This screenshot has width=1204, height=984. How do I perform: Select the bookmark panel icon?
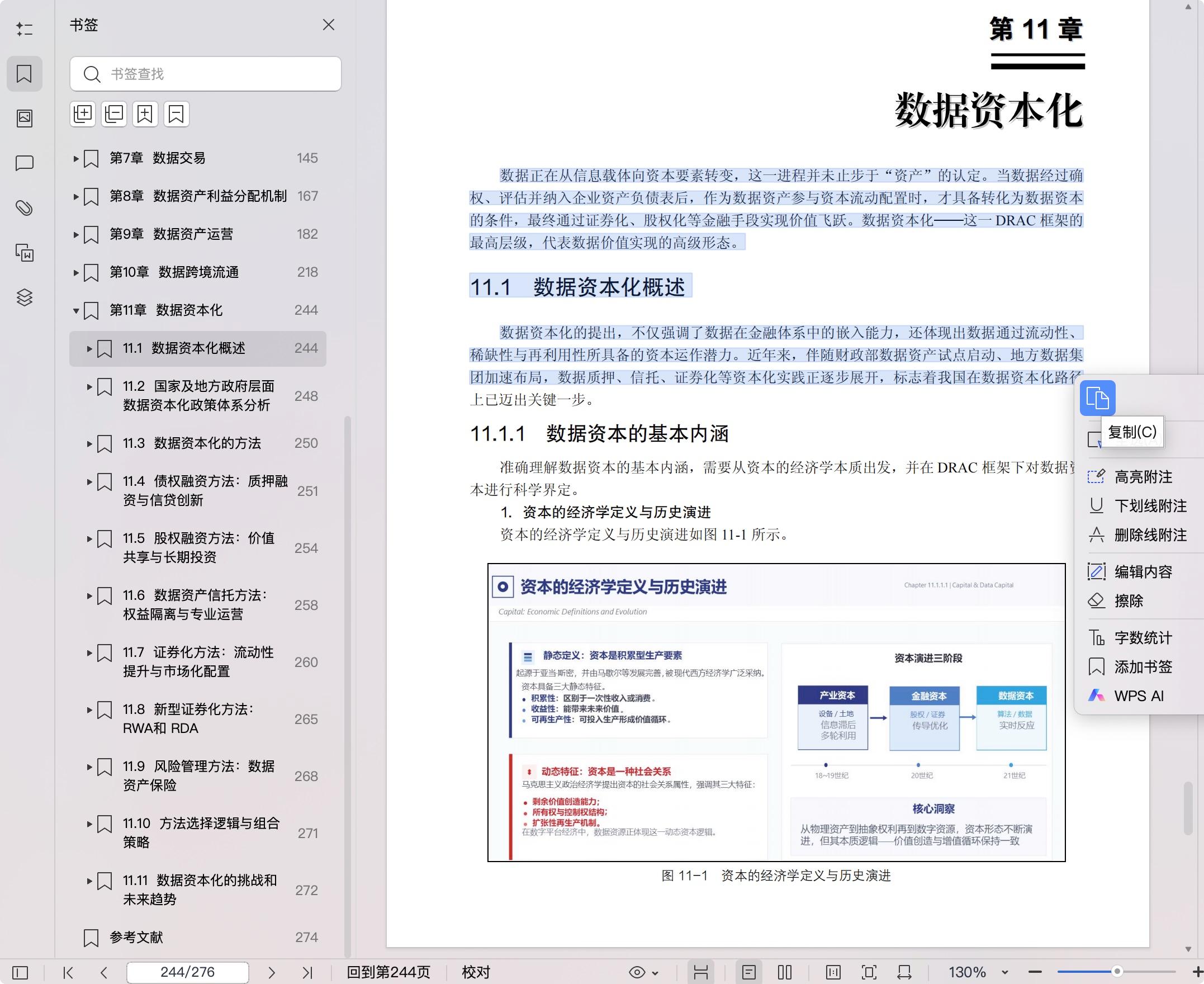pos(25,74)
